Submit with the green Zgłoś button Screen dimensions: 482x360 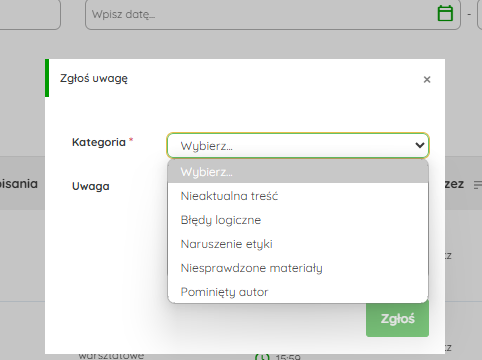coord(397,319)
